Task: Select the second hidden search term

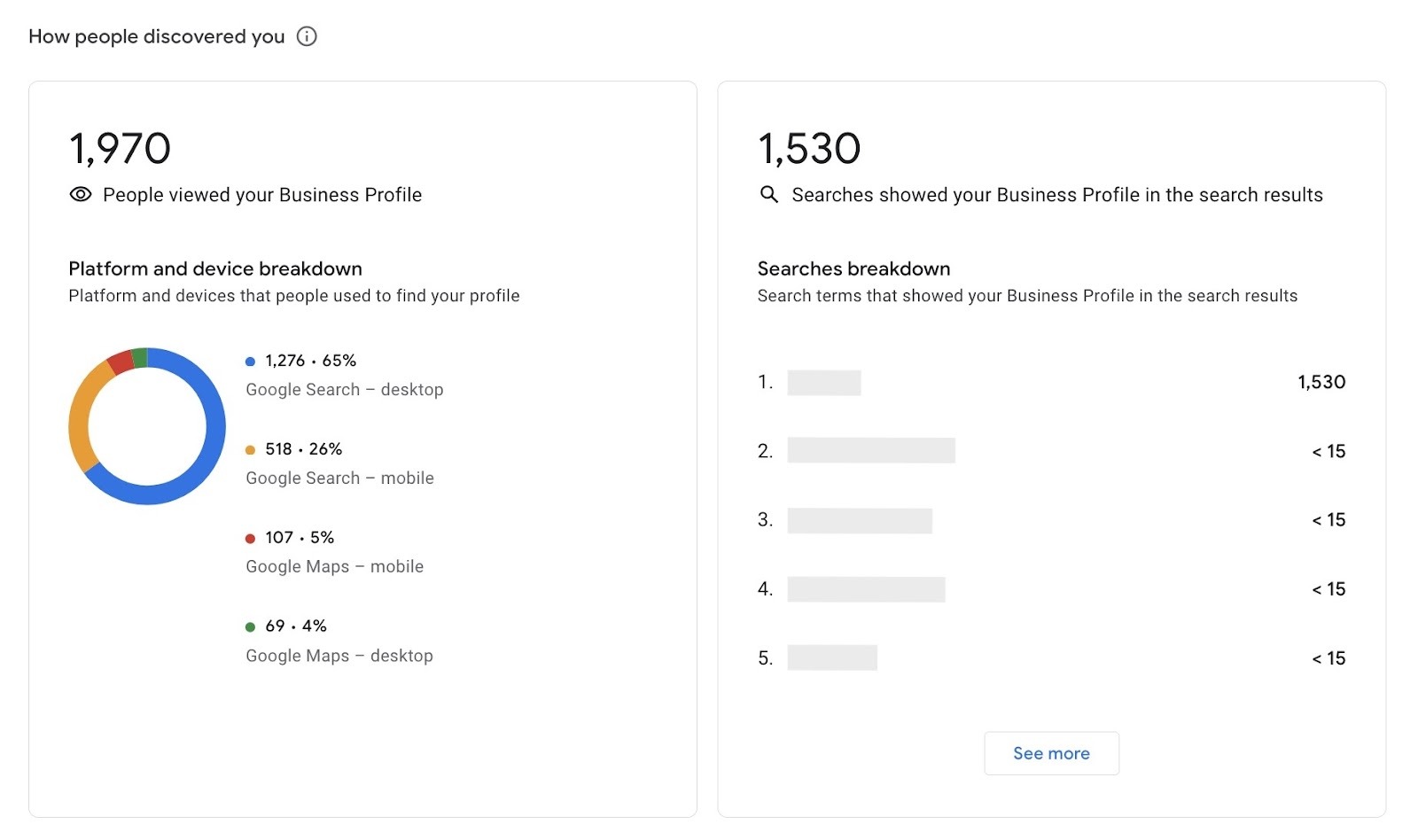Action: click(x=871, y=451)
